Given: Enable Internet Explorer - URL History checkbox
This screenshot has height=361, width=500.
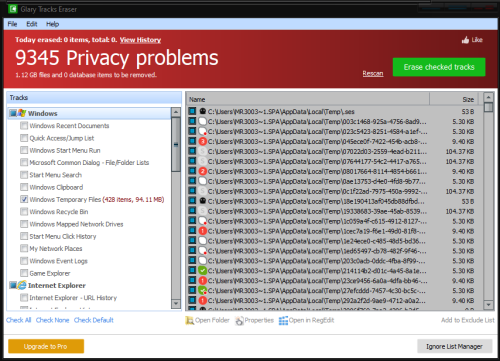Looking at the screenshot, I should tap(24, 298).
